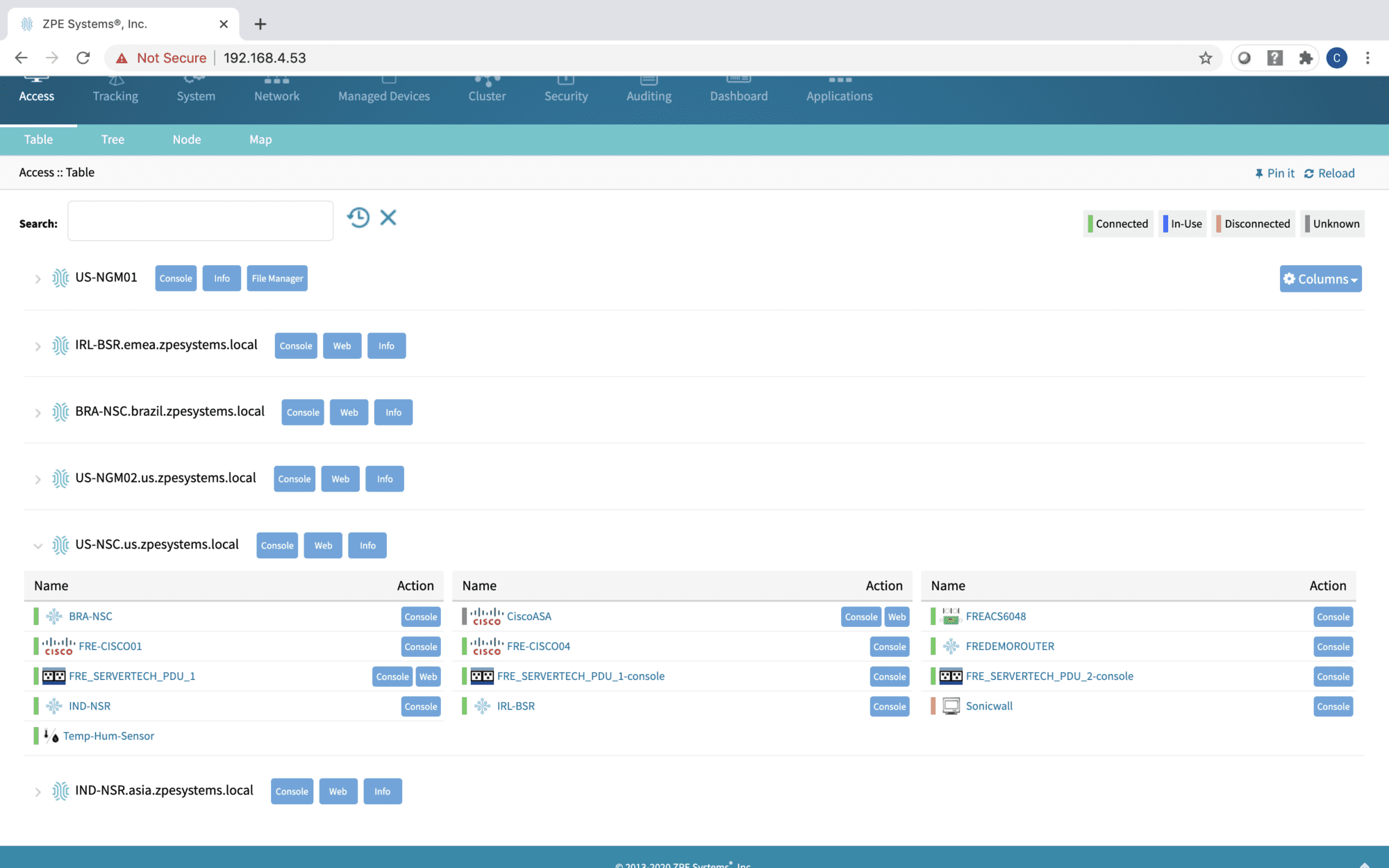The image size is (1389, 868).
Task: Switch to the Tree tab
Action: point(113,140)
